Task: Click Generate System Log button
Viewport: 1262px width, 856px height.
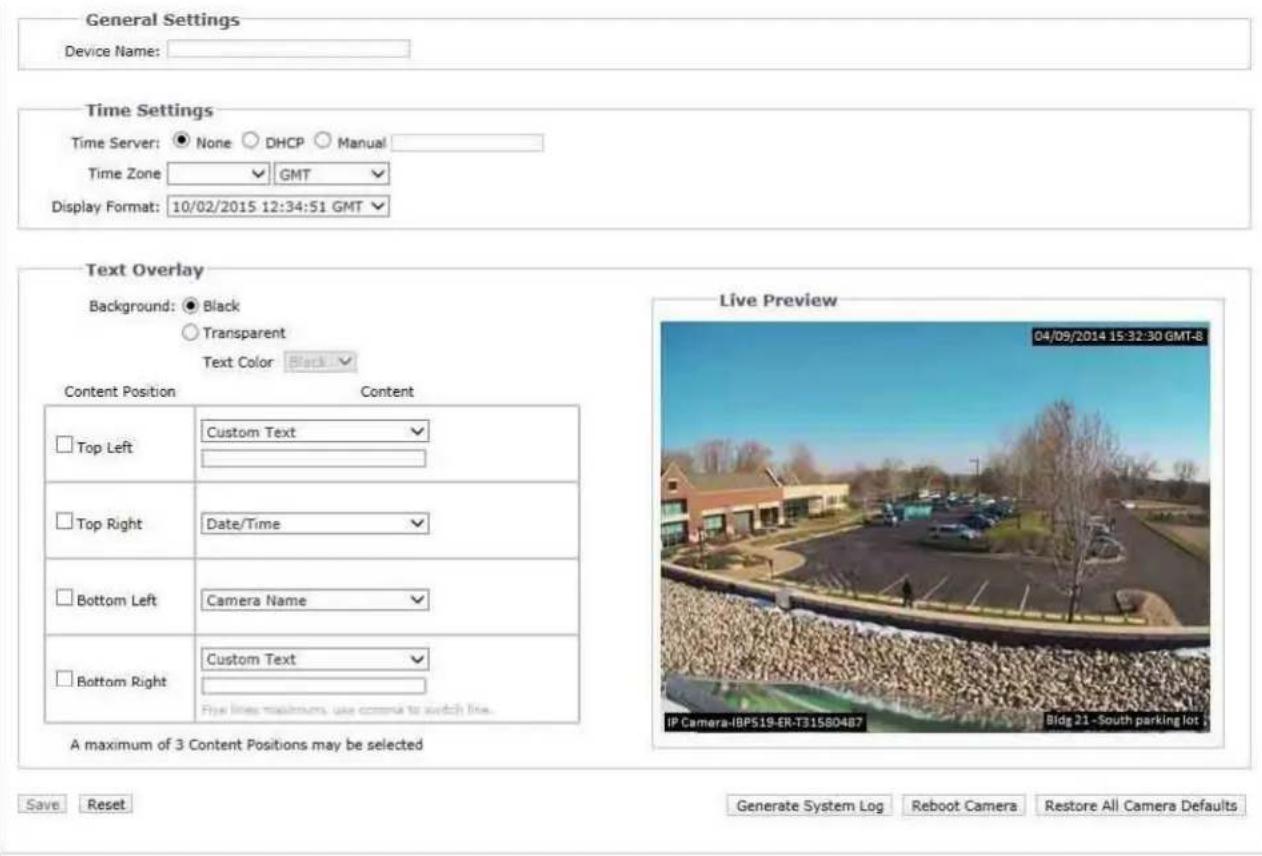Action: click(810, 806)
